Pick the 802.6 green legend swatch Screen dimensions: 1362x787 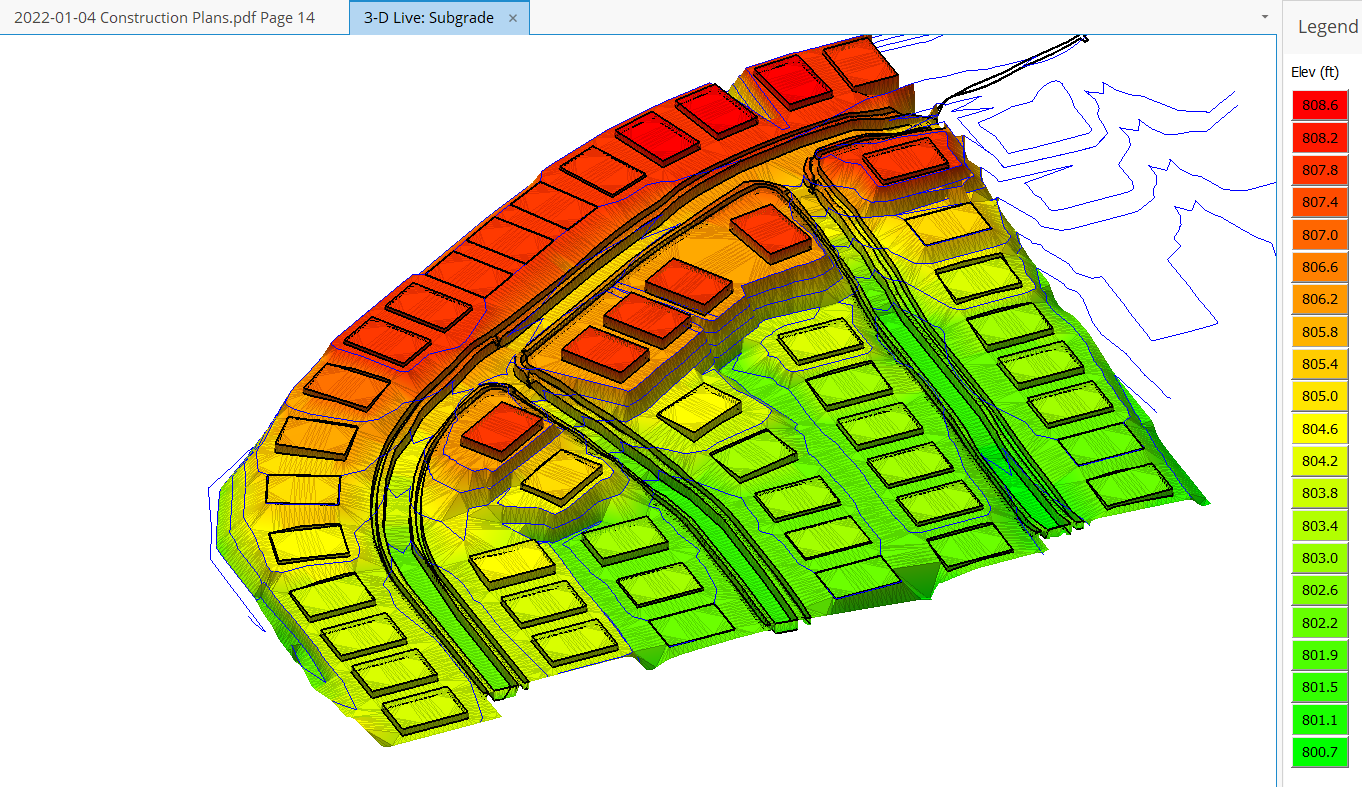point(1320,590)
